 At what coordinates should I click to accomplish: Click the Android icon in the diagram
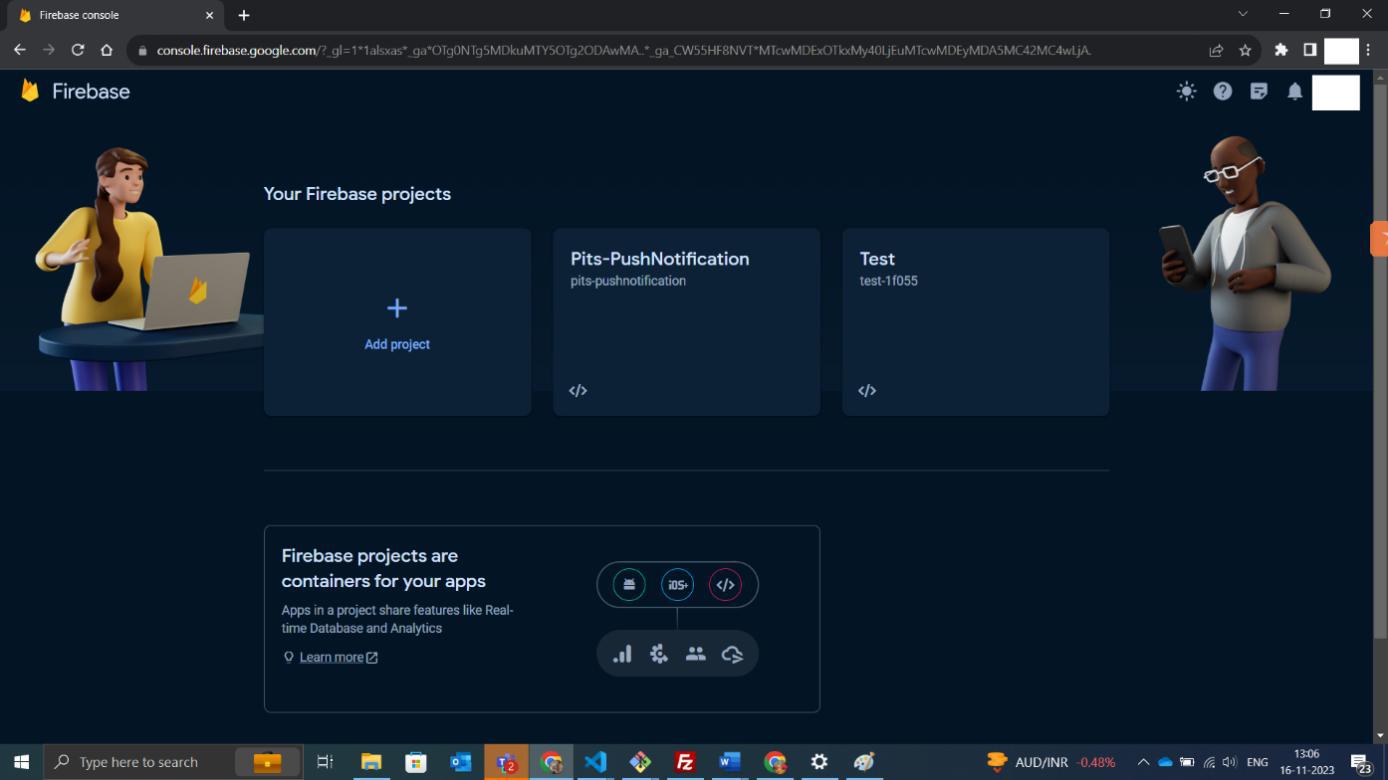tap(629, 585)
